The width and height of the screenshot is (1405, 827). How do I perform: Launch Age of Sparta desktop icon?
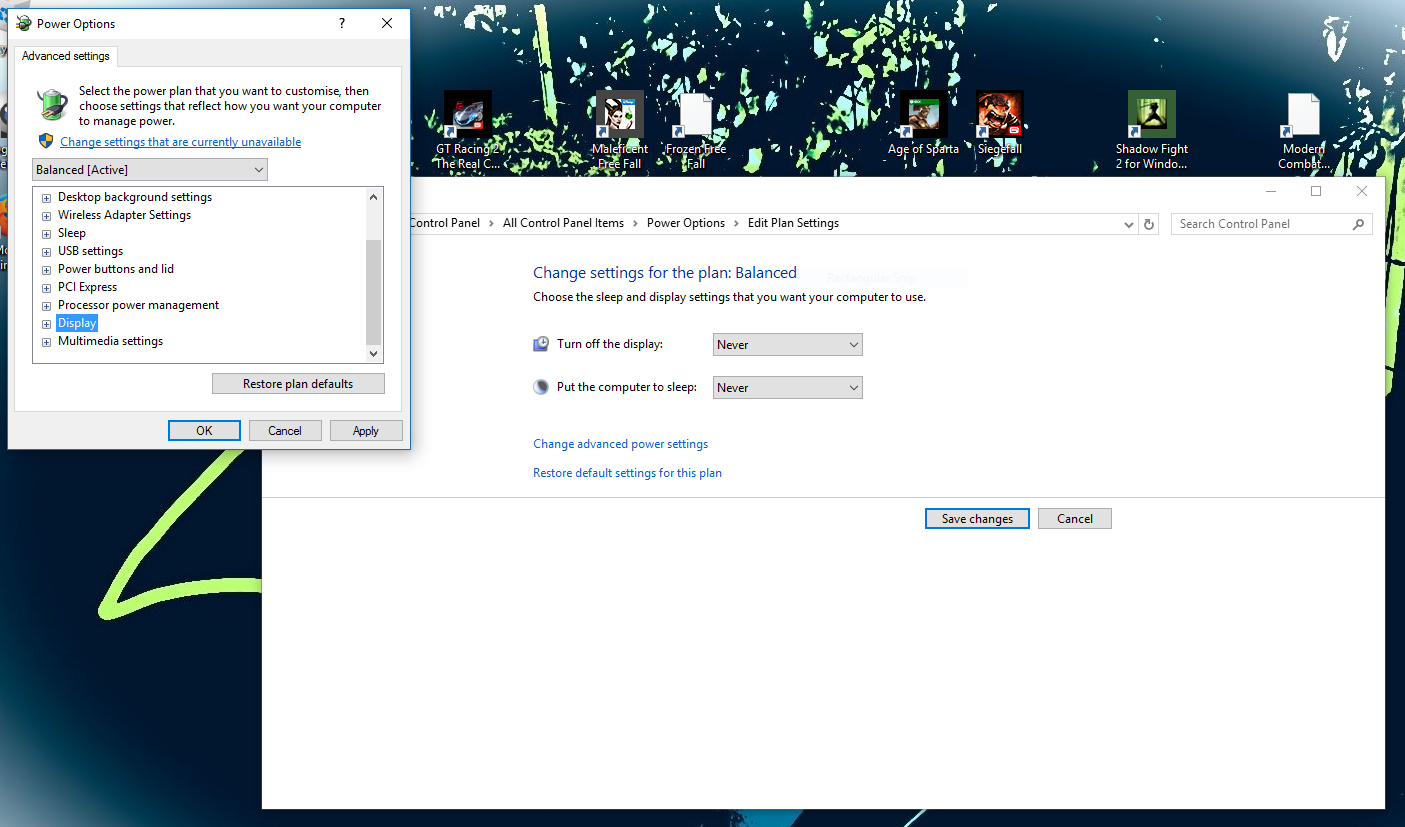(923, 116)
